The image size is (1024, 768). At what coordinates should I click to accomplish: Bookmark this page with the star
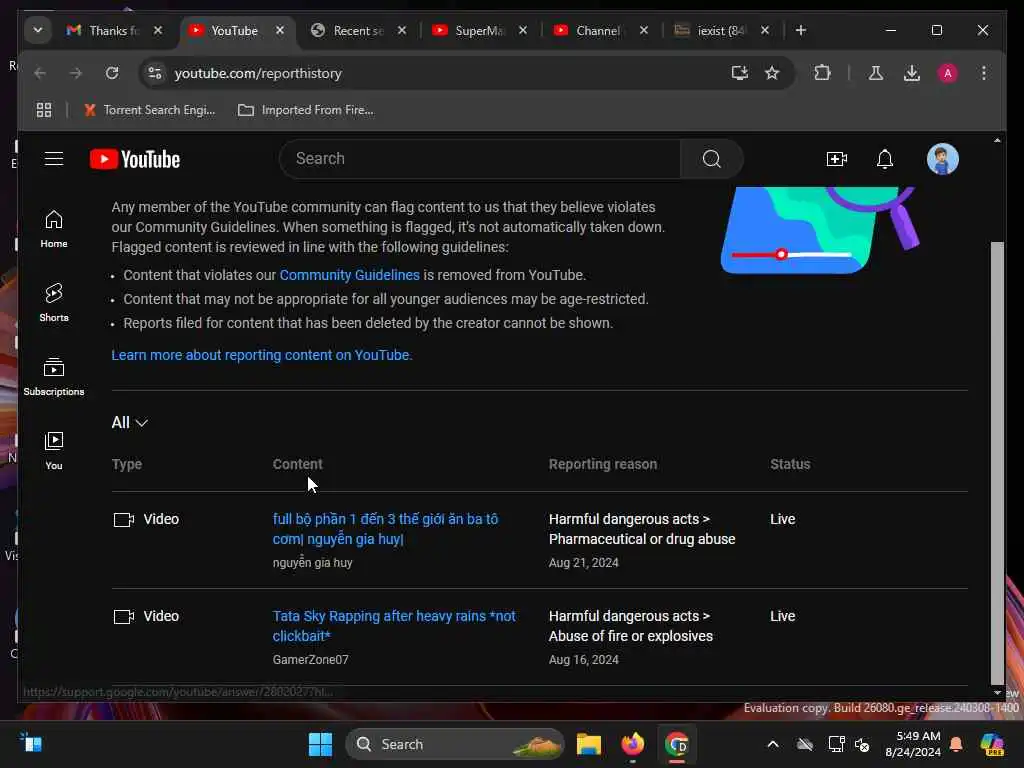[x=772, y=72]
